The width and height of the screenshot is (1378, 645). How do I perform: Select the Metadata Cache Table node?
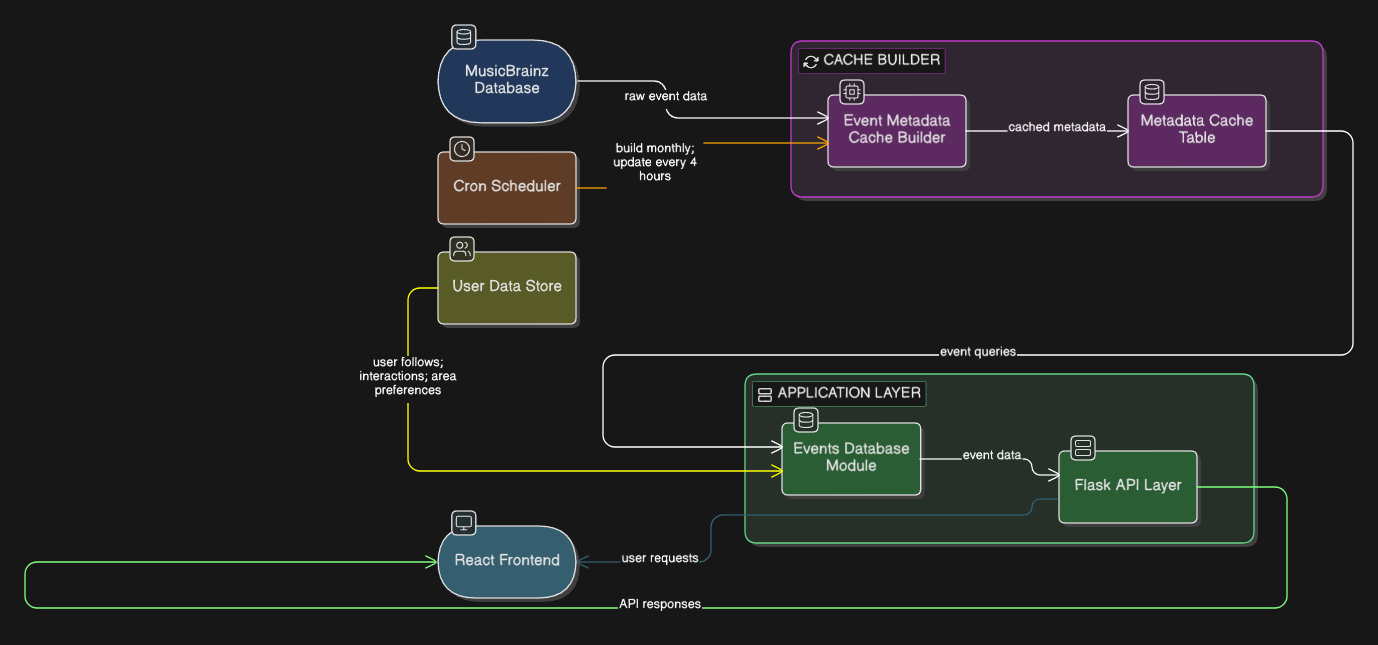pos(1196,130)
